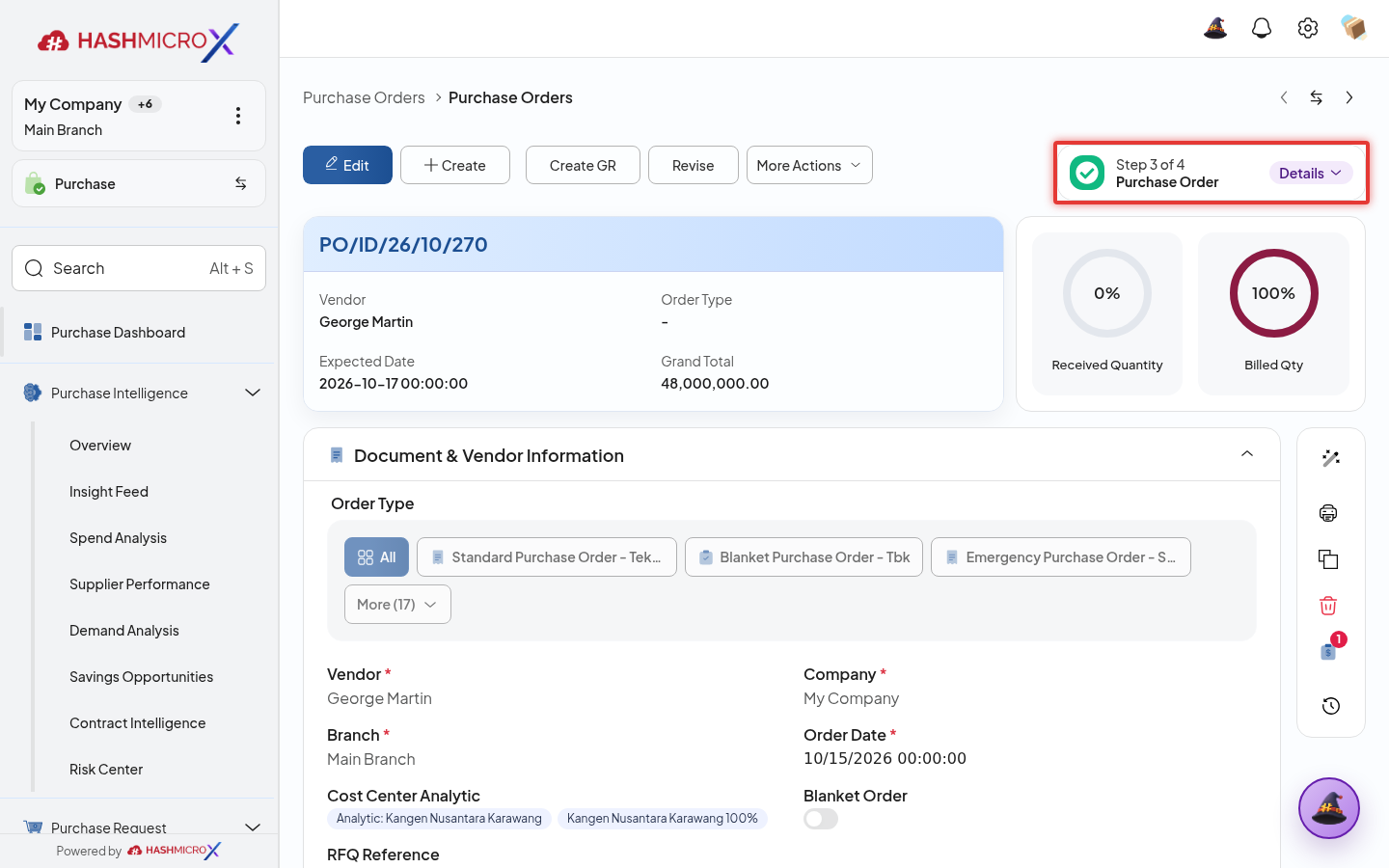This screenshot has width=1389, height=868.
Task: Open the Spend Analysis menu item
Action: coord(118,538)
